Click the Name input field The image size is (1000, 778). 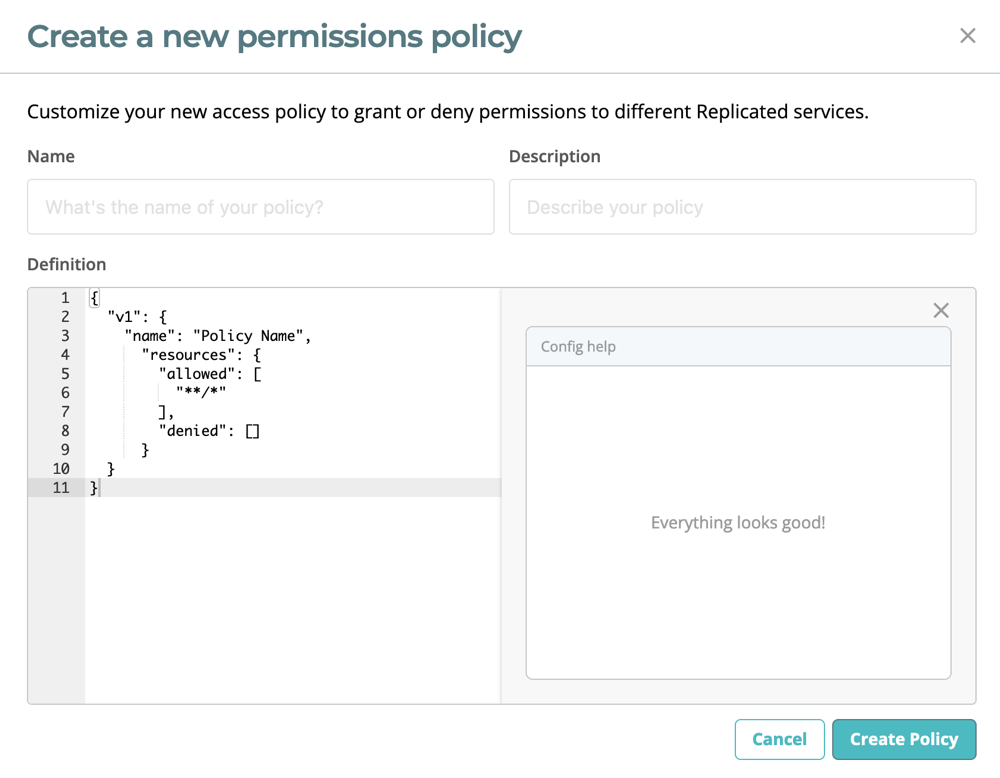pos(260,207)
